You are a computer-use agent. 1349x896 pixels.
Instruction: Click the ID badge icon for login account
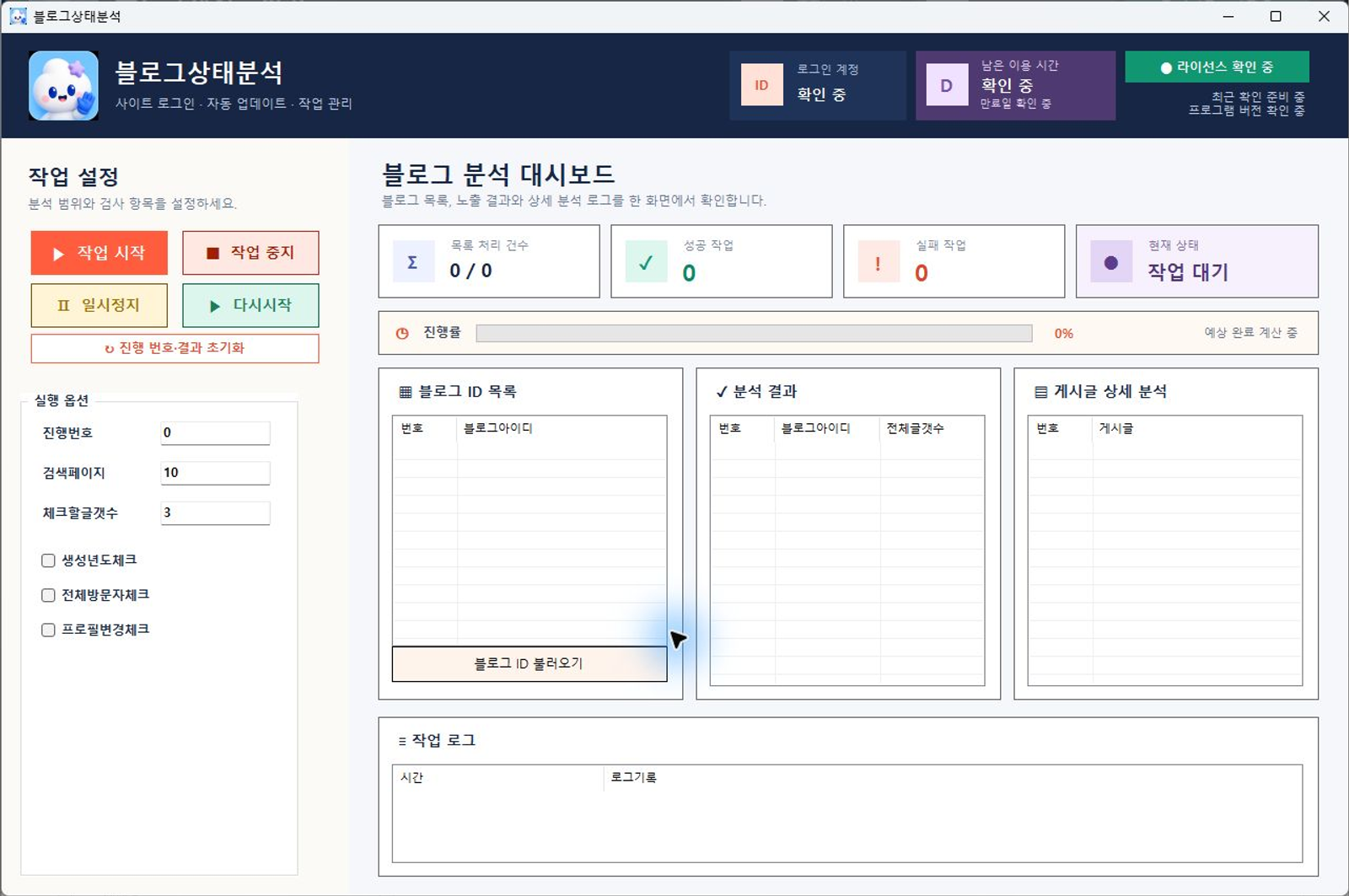pos(761,85)
